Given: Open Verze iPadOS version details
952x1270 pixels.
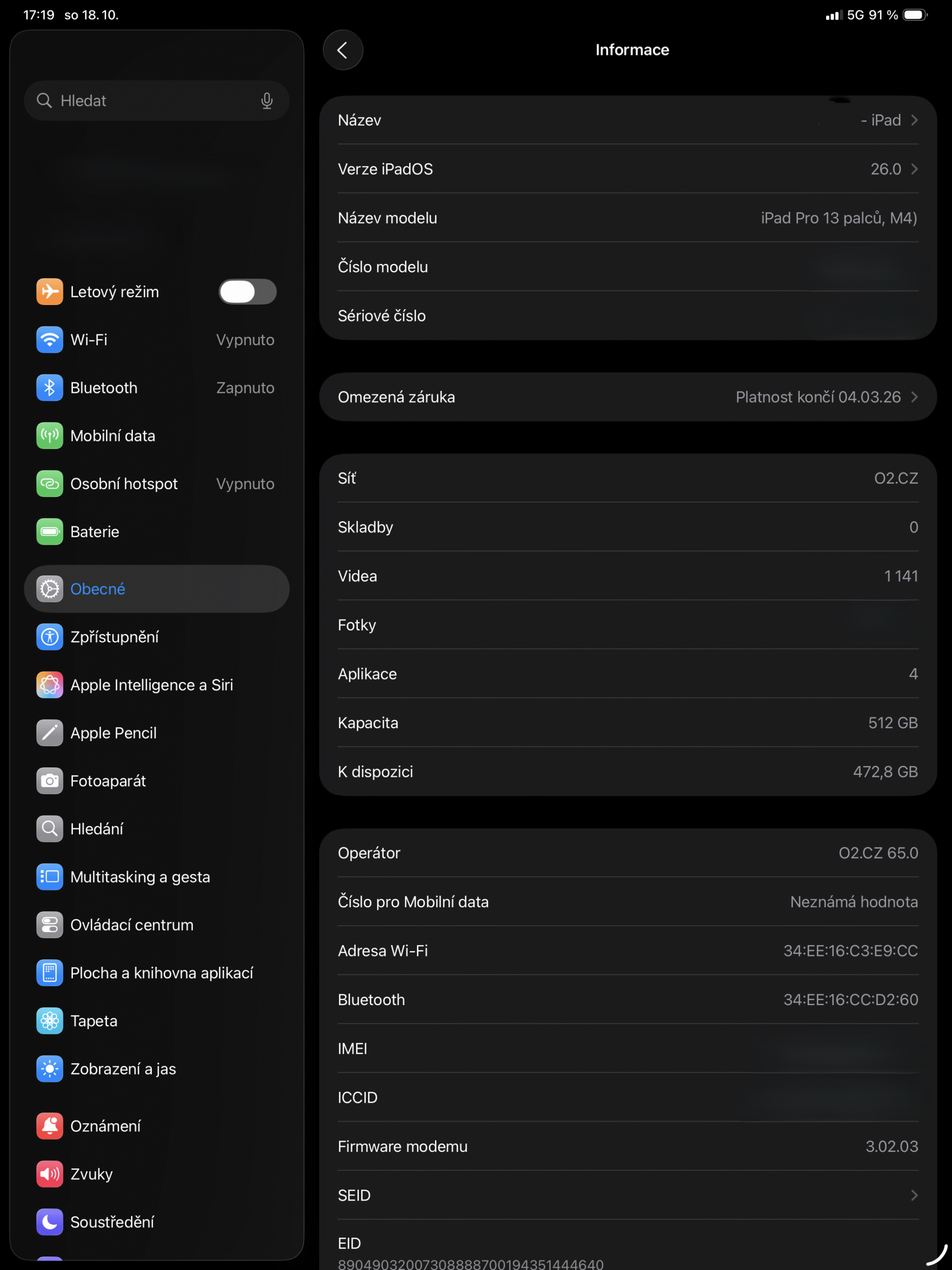Looking at the screenshot, I should click(x=628, y=169).
